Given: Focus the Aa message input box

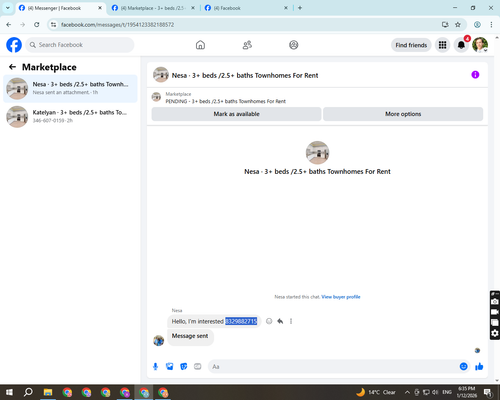Looking at the screenshot, I should (333, 367).
